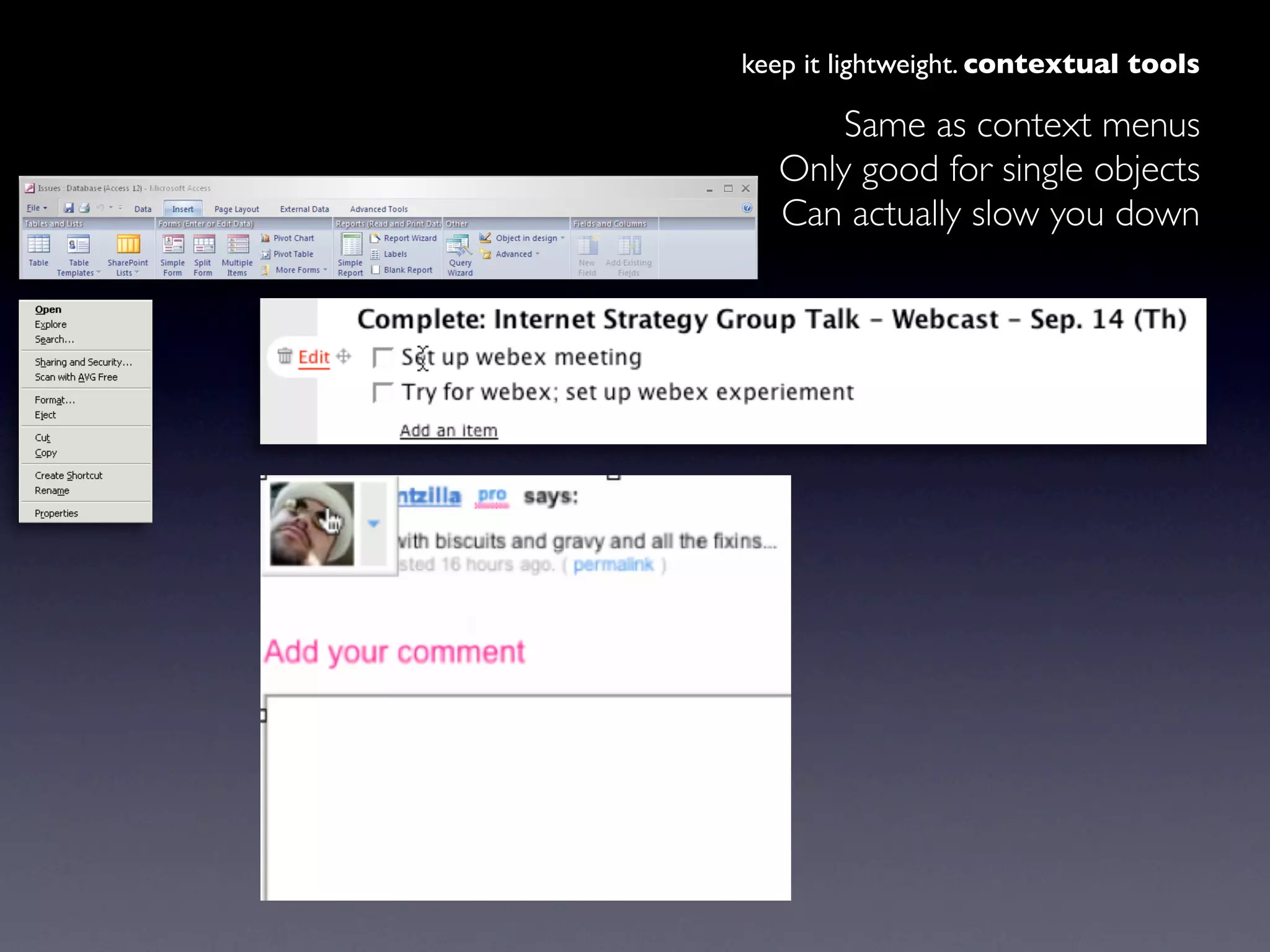
Task: Open the File menu in Access
Action: [x=37, y=208]
